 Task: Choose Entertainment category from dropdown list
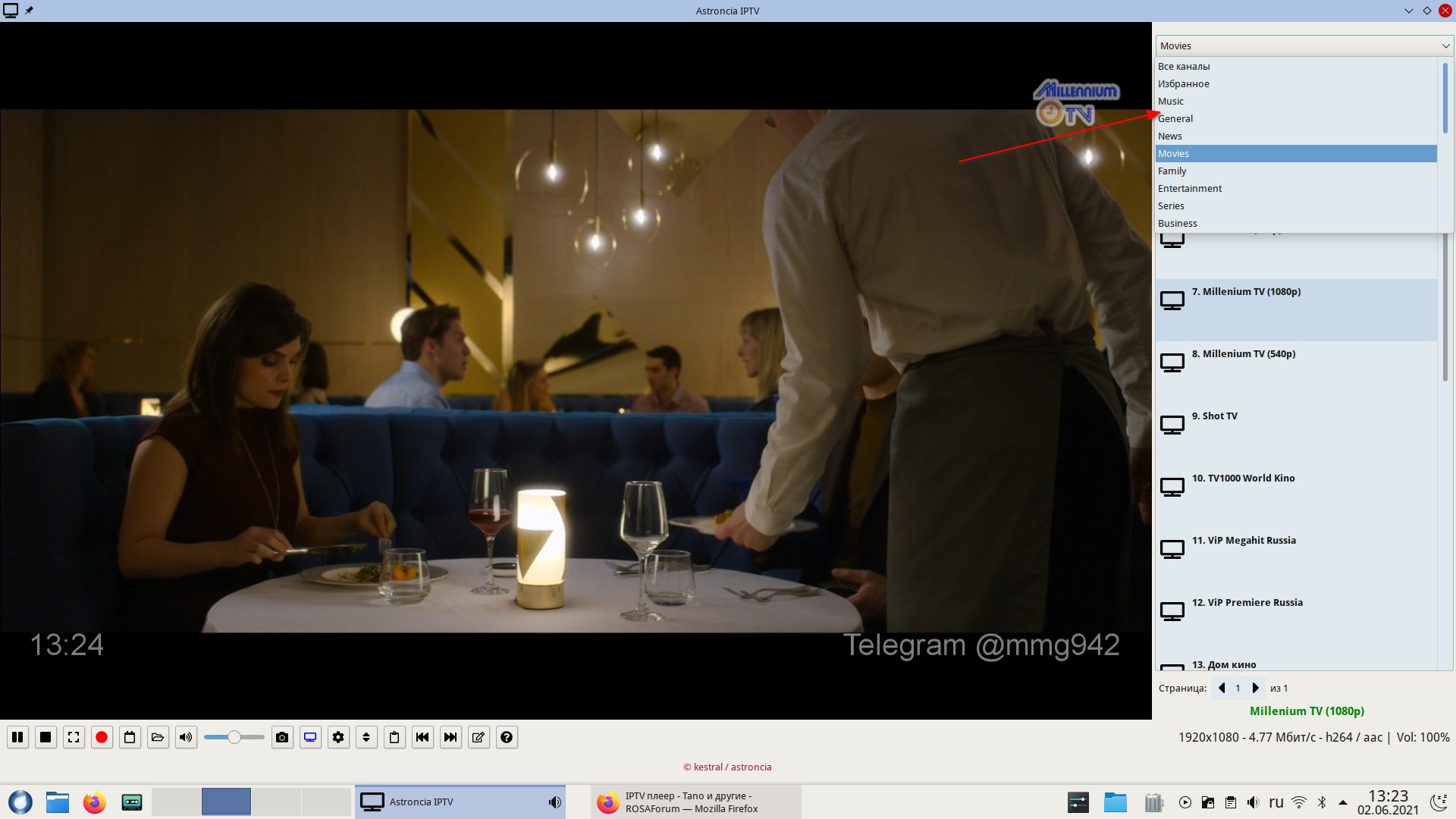[1190, 189]
